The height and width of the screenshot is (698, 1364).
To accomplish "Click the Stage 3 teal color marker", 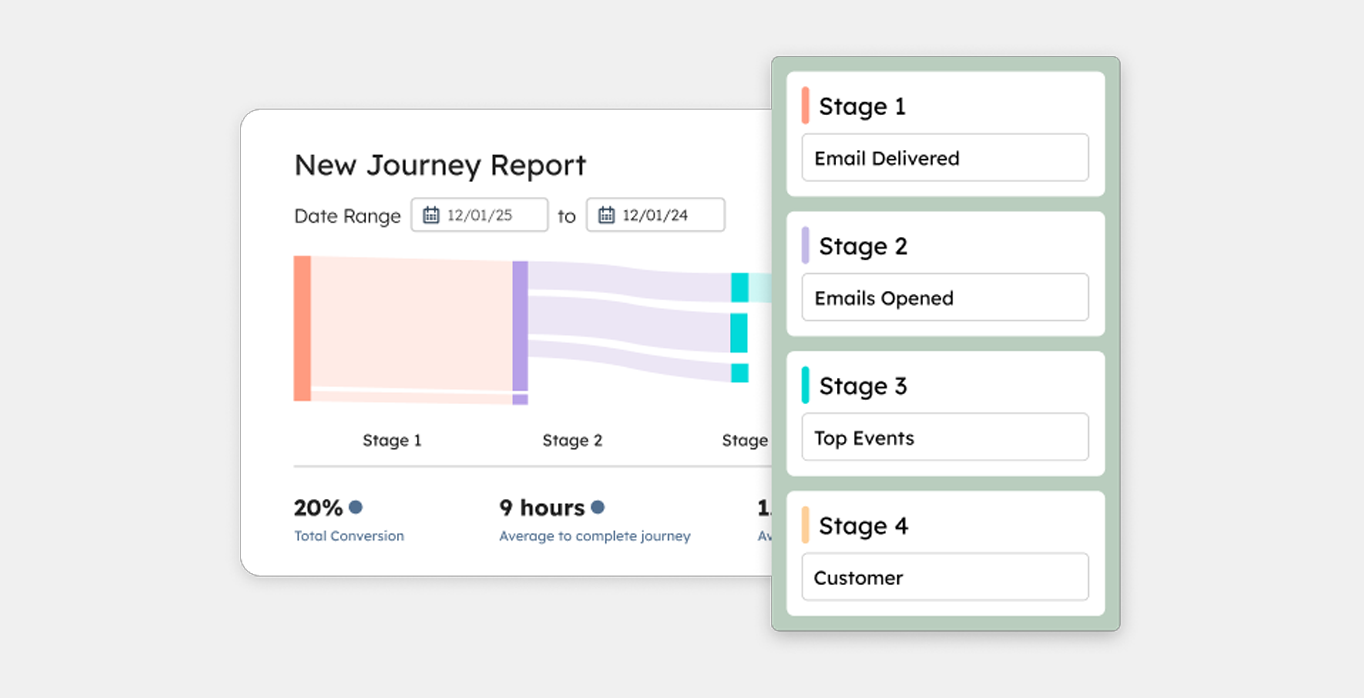I will point(805,386).
